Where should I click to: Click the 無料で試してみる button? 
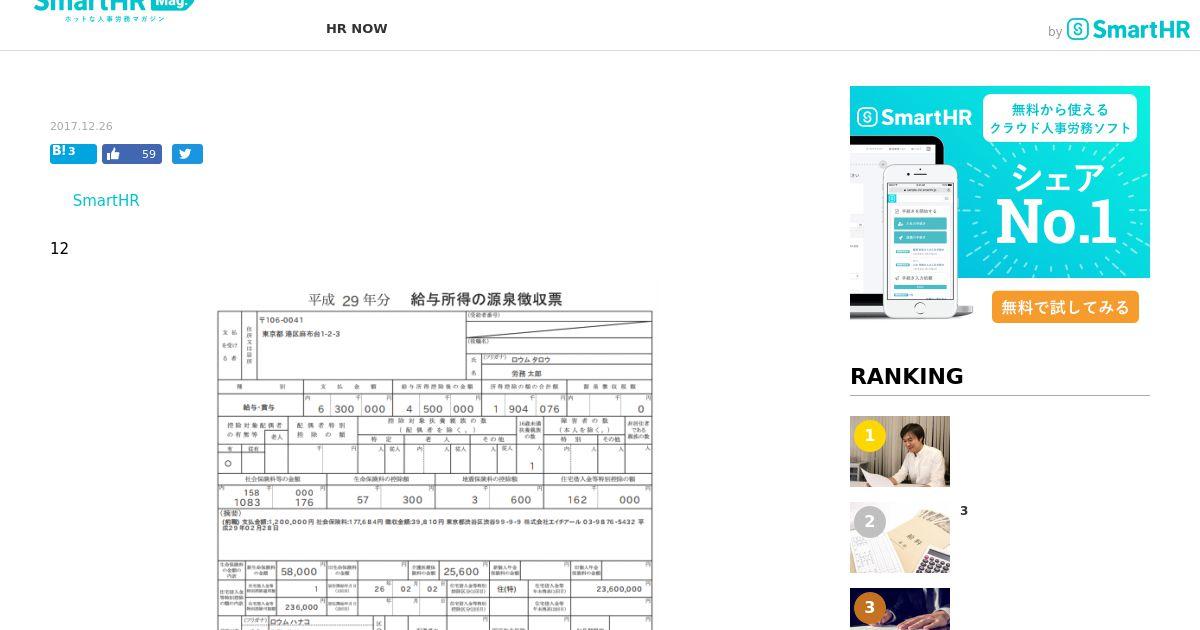click(1065, 307)
